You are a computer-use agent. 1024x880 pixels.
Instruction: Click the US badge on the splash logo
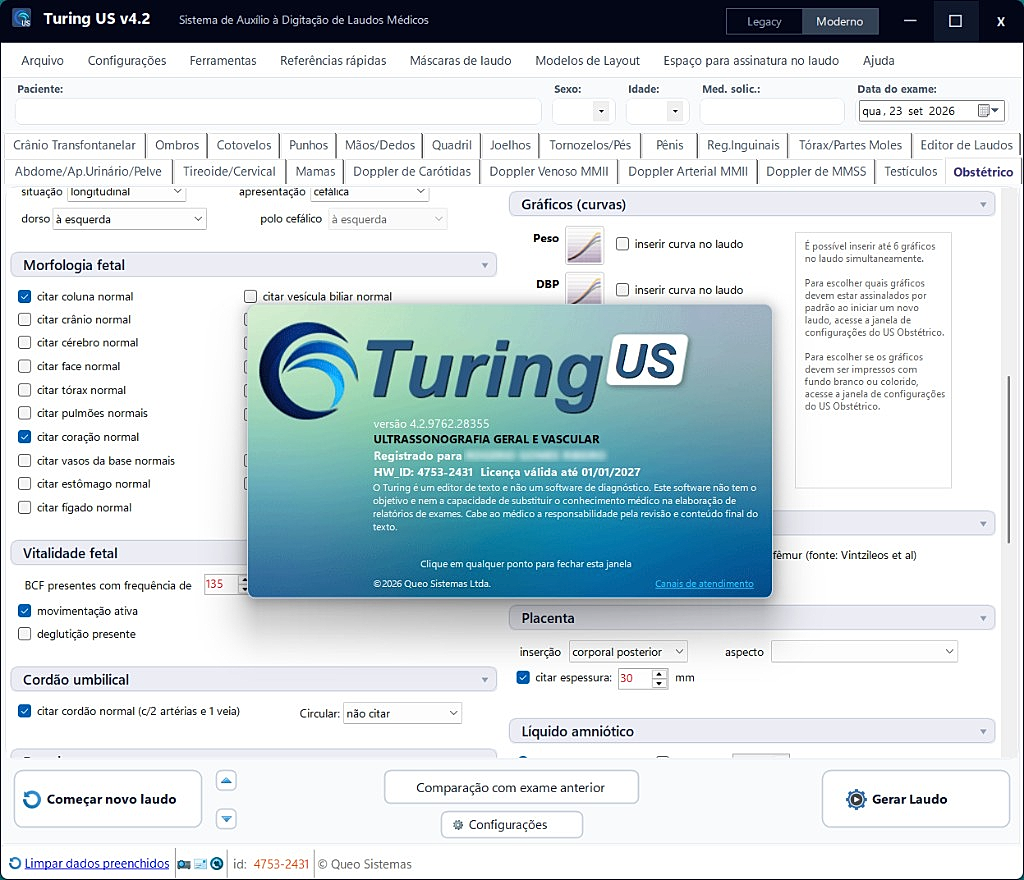[x=647, y=360]
